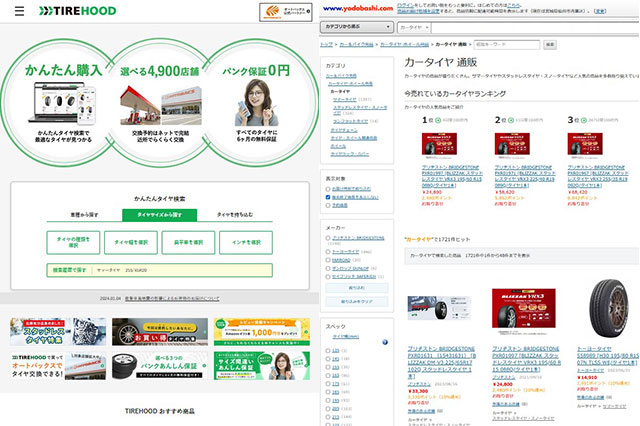Click the ログイン link in Yodobashi header
The height and width of the screenshot is (426, 640).
pos(405,5)
